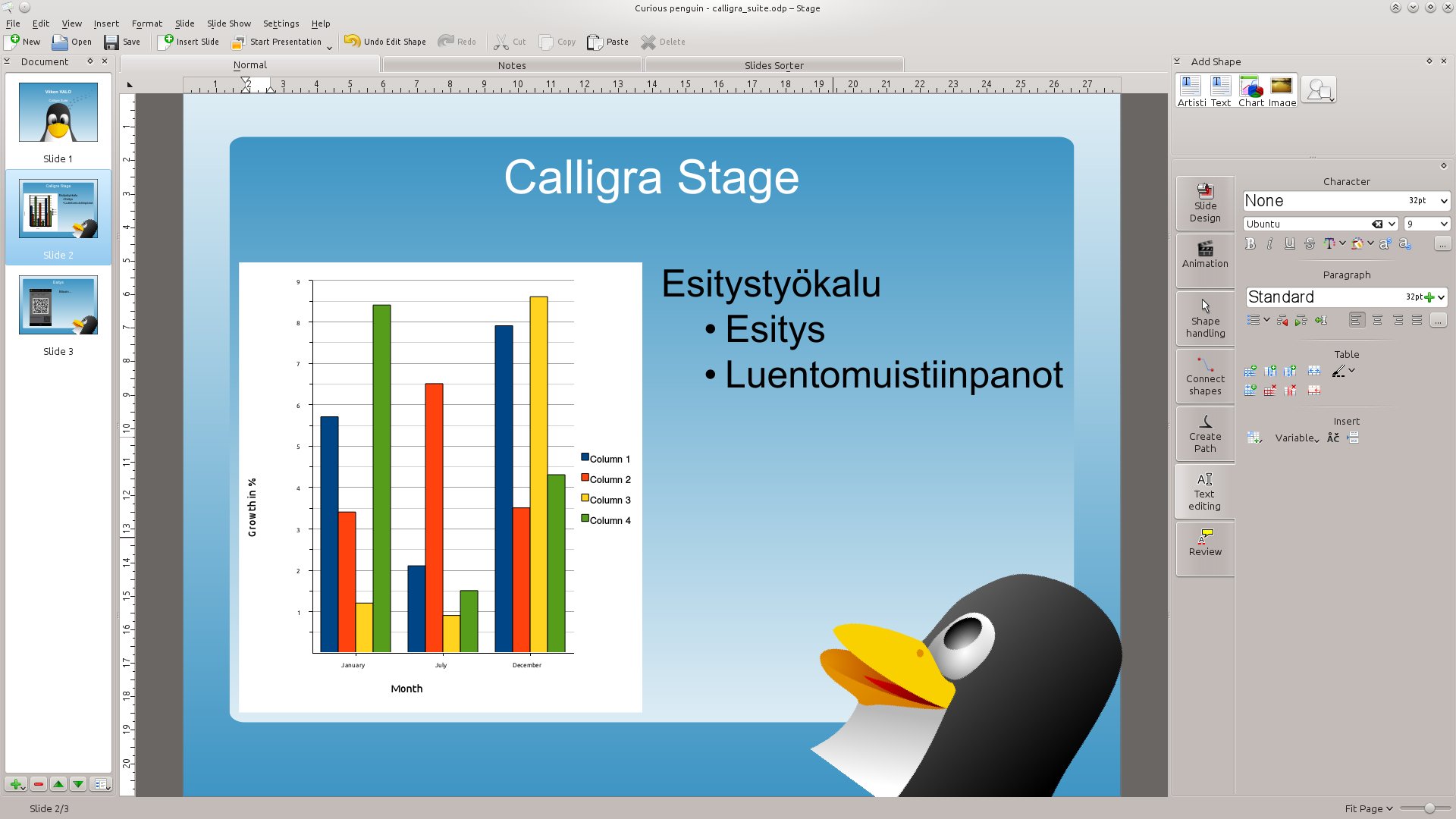This screenshot has width=1456, height=819.
Task: Activate the Connect shapes tool
Action: point(1205,376)
